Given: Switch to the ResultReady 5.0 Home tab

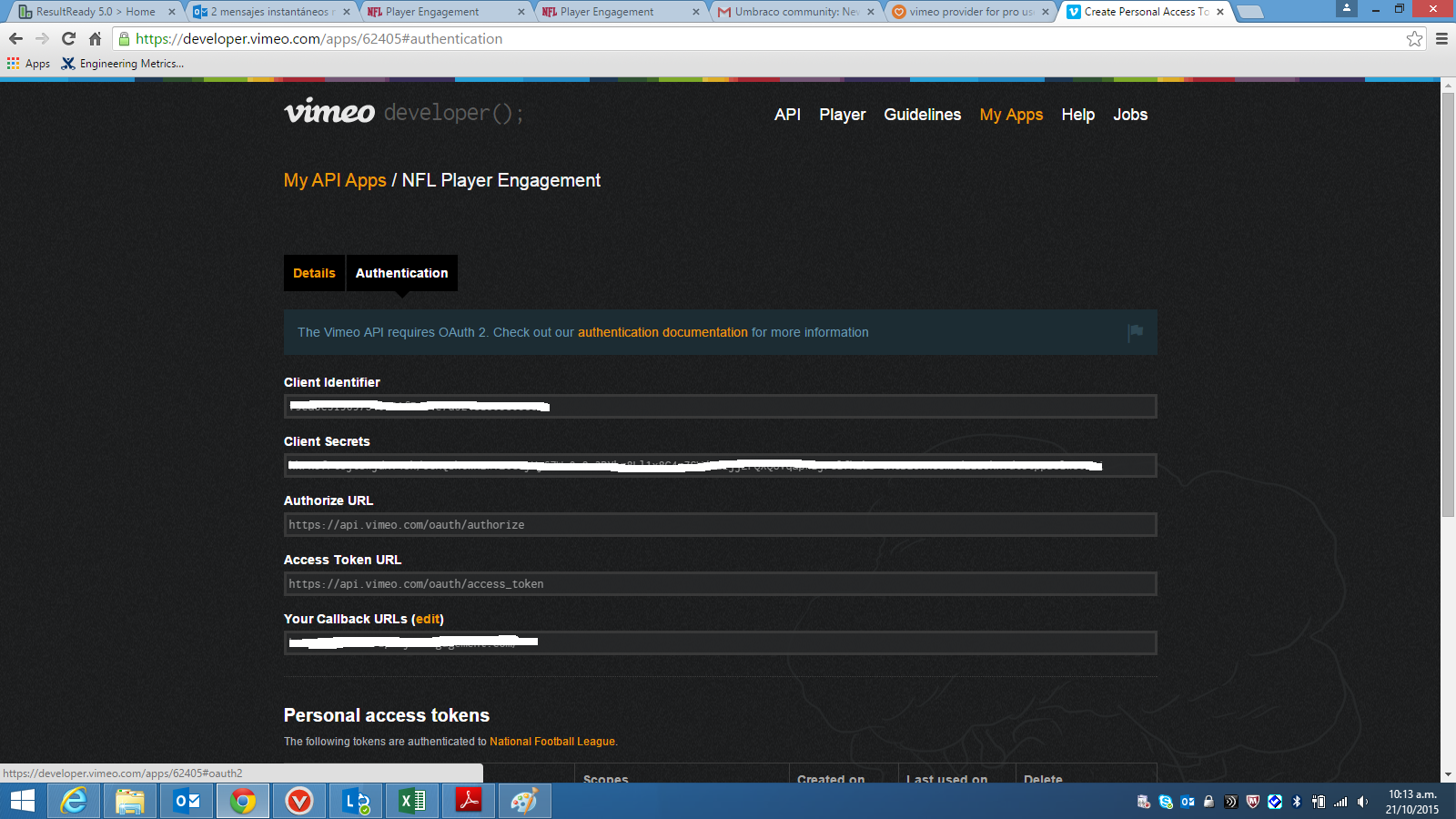Looking at the screenshot, I should 95,12.
